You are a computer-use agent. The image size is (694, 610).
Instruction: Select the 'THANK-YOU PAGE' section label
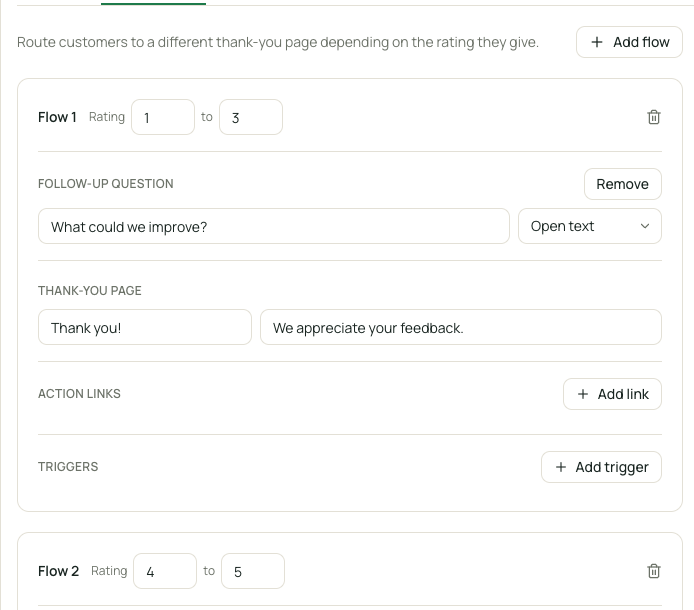[89, 291]
